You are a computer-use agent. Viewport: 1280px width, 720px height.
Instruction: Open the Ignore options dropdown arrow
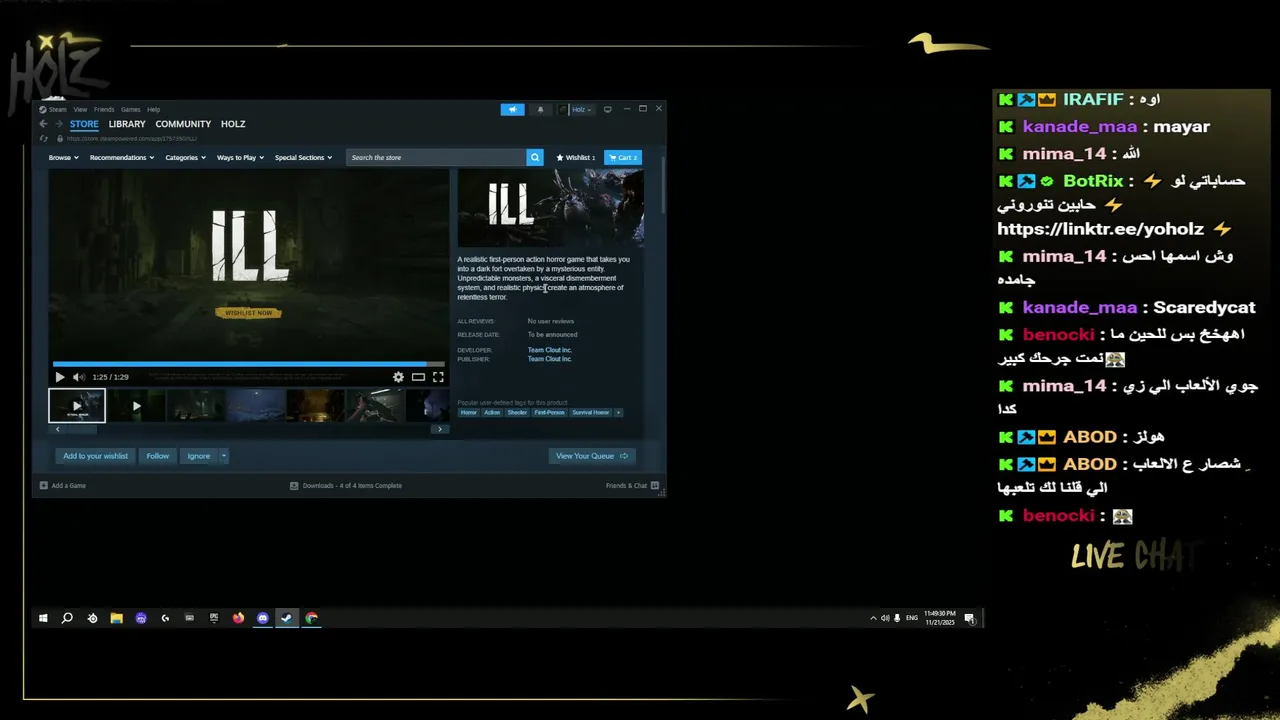(x=223, y=456)
